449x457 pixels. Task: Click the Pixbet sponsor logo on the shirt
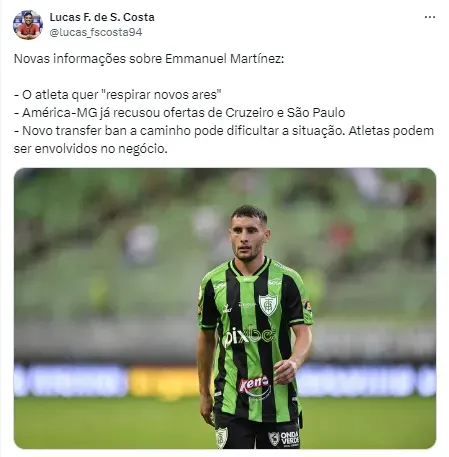pyautogui.click(x=249, y=336)
